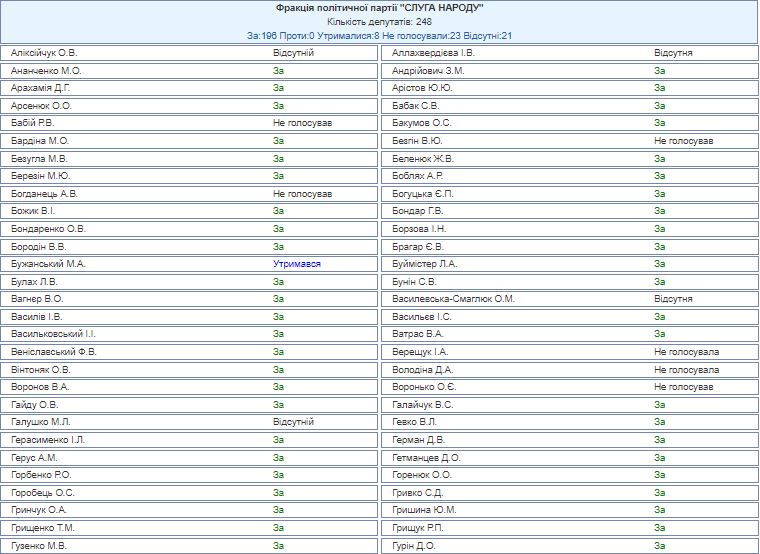Select deputy name Аллахвердієва І.В.
This screenshot has width=760, height=554.
pos(433,52)
